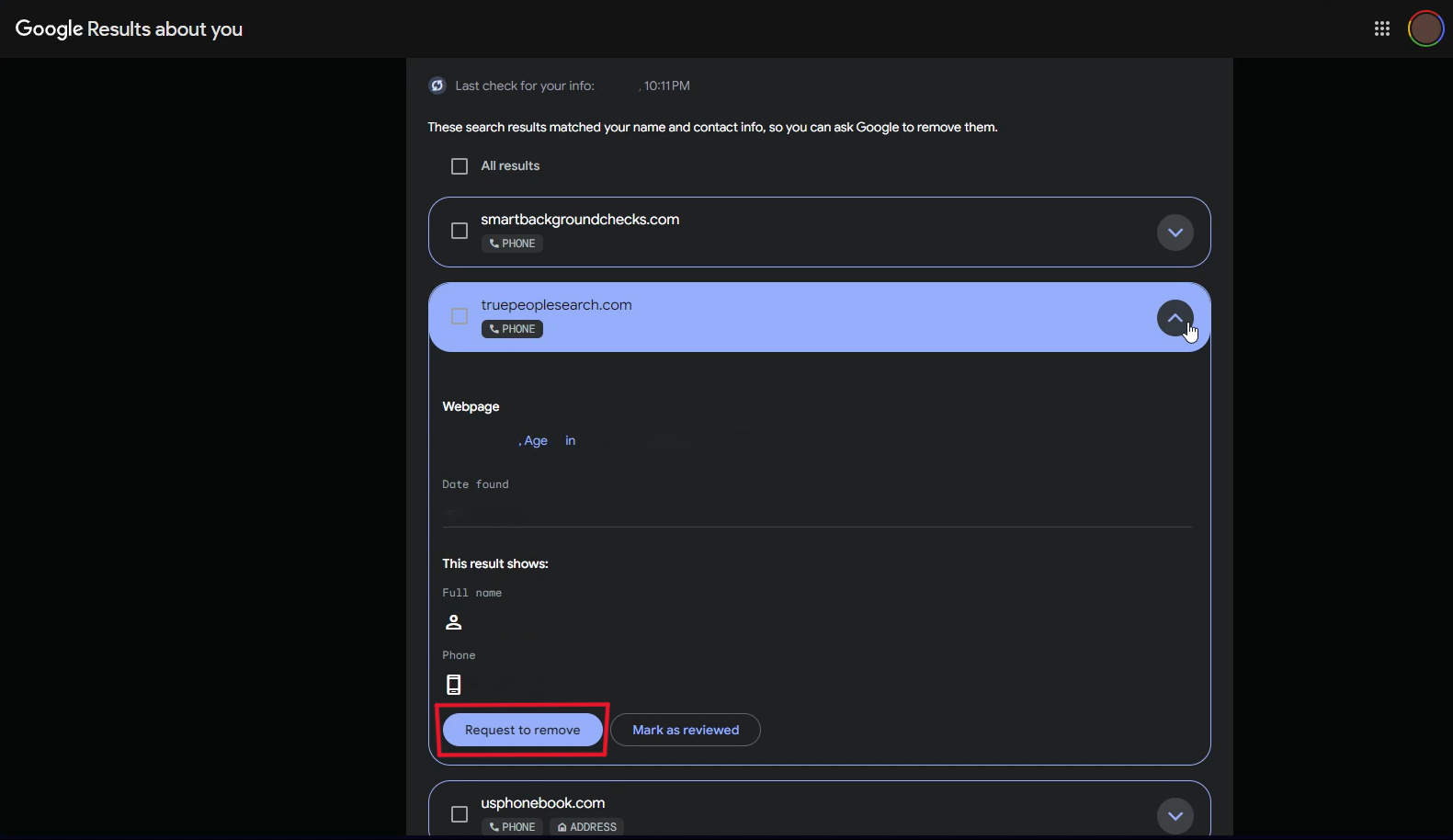Click the PHONE tag under smartbackgroundchecks.com
1453x840 pixels.
pyautogui.click(x=512, y=244)
